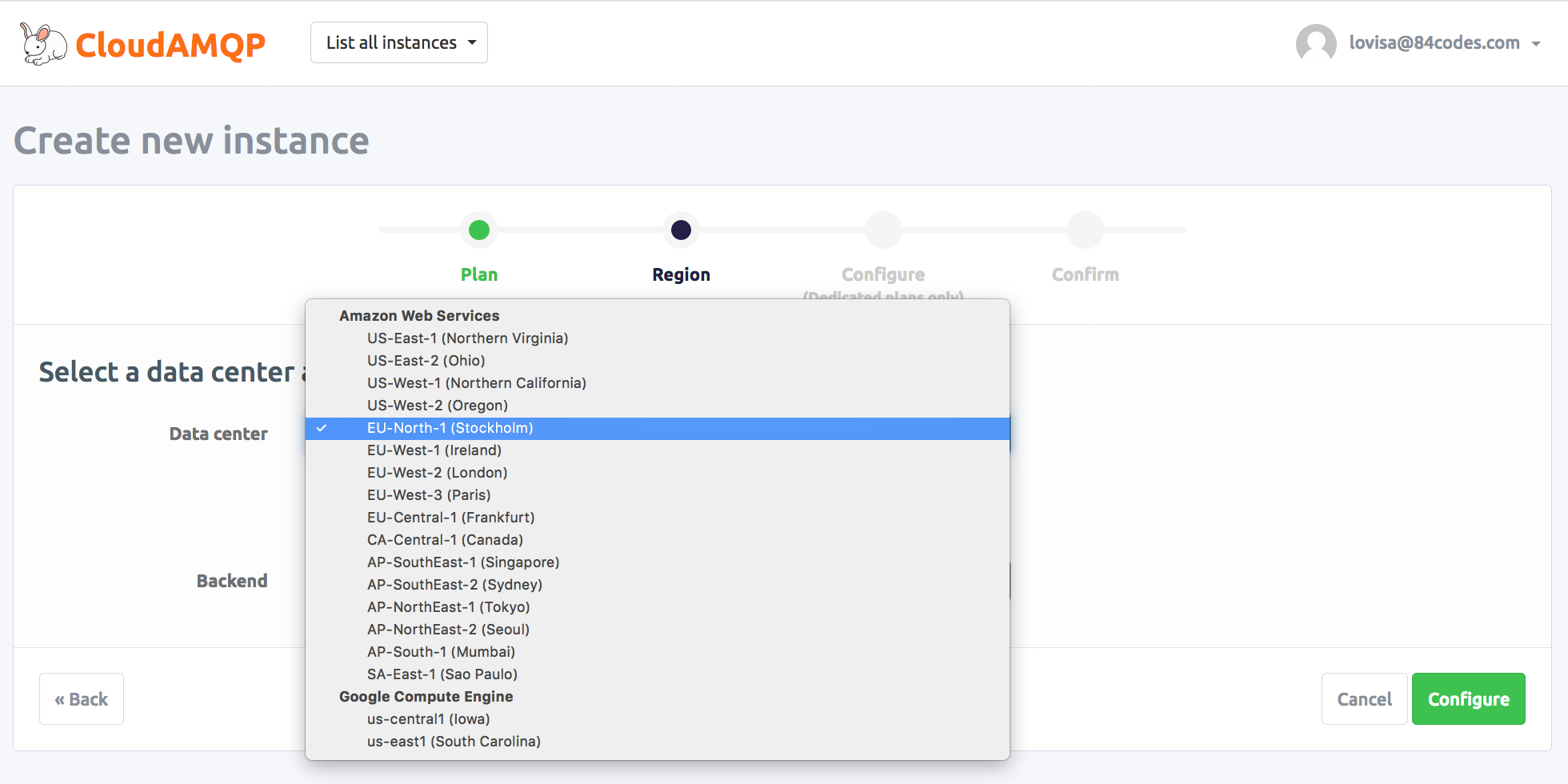
Task: Click the gray Confirm step circle
Action: click(1085, 230)
